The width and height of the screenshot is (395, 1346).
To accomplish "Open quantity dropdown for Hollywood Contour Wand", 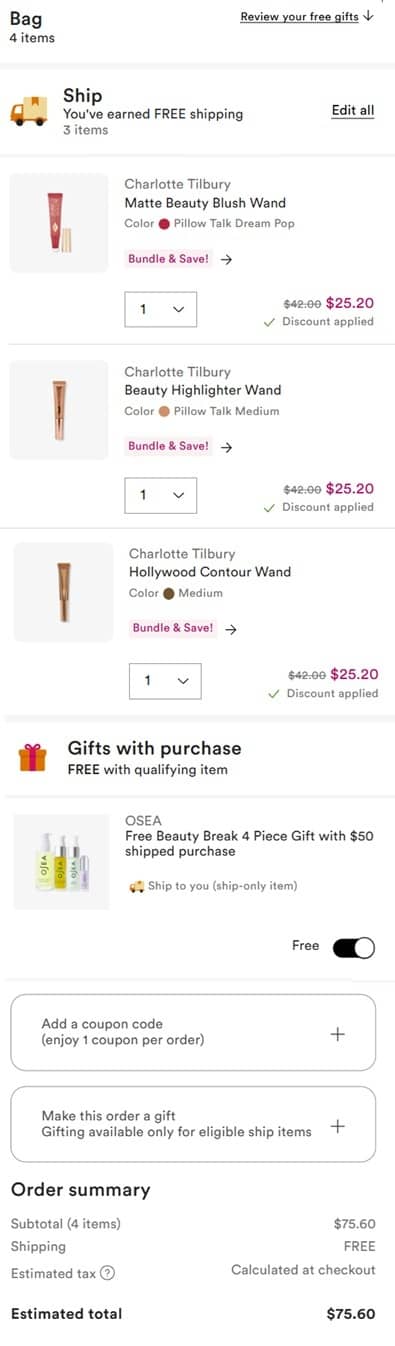I will click(x=165, y=681).
